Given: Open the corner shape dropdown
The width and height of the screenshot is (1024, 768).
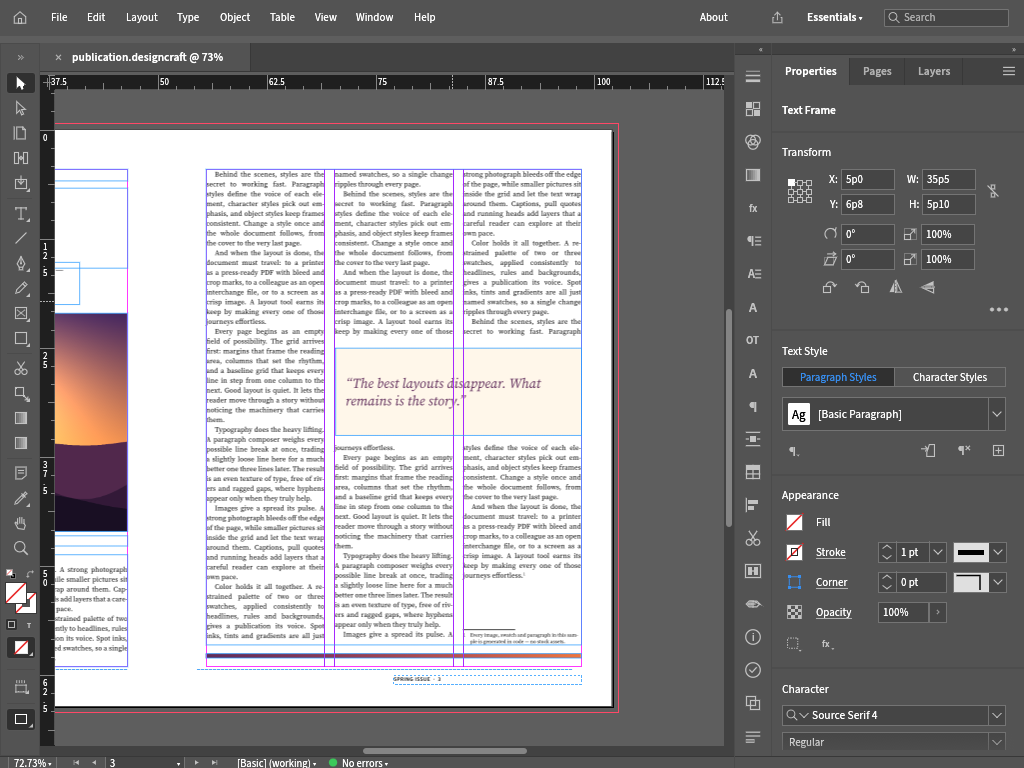Looking at the screenshot, I should (x=998, y=583).
